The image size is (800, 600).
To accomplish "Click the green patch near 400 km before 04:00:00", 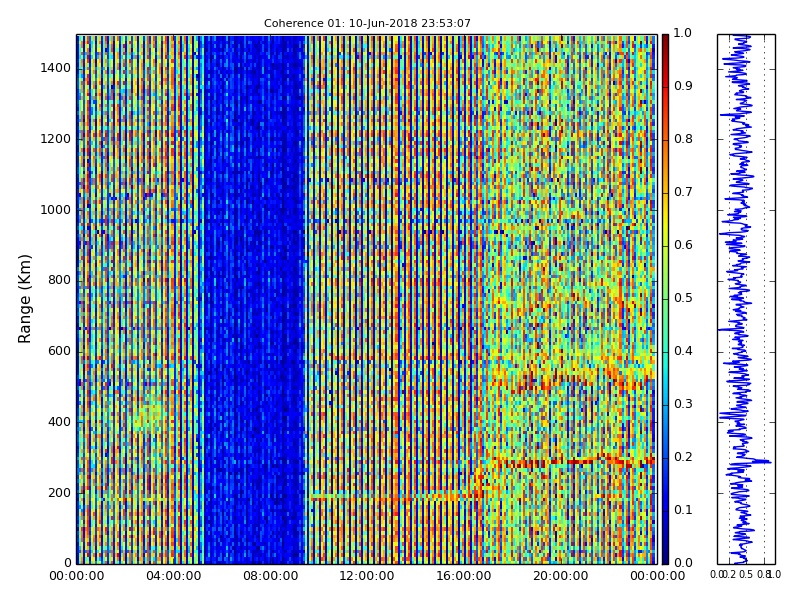I will pos(148,416).
